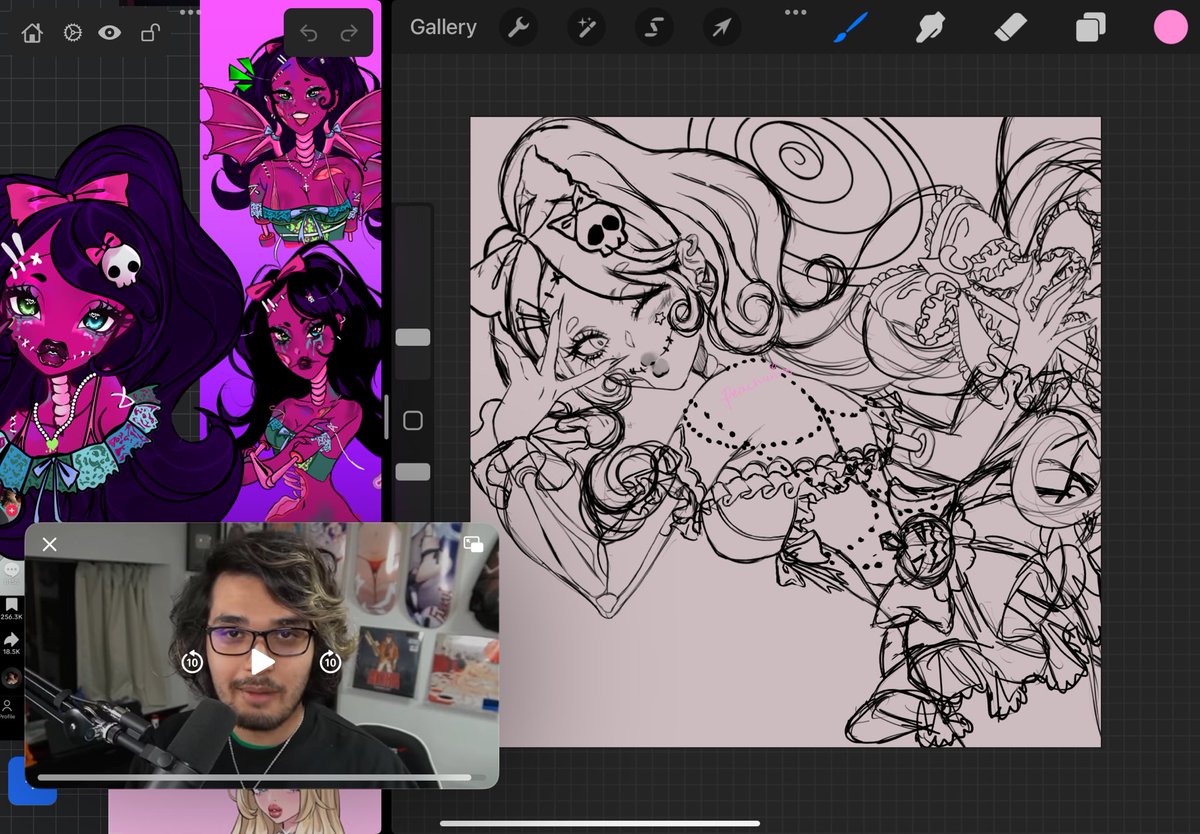Open the Profile tab in left app

[8, 709]
